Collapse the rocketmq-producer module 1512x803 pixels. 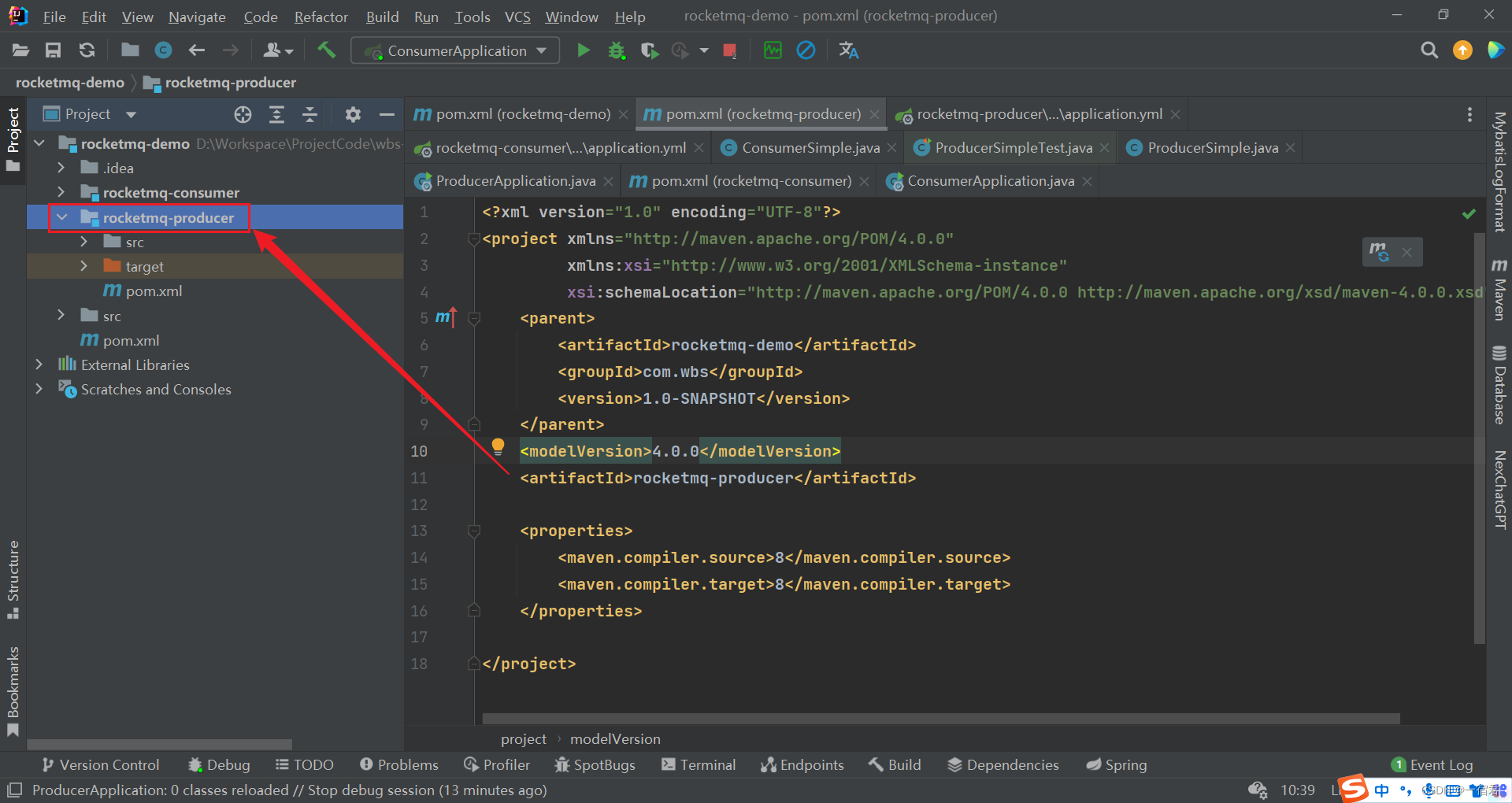point(62,217)
